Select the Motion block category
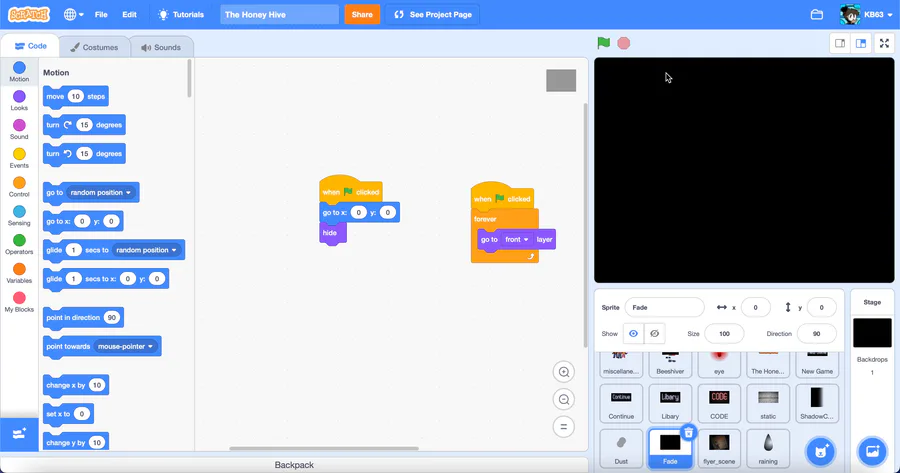This screenshot has width=900, height=473. (x=19, y=72)
